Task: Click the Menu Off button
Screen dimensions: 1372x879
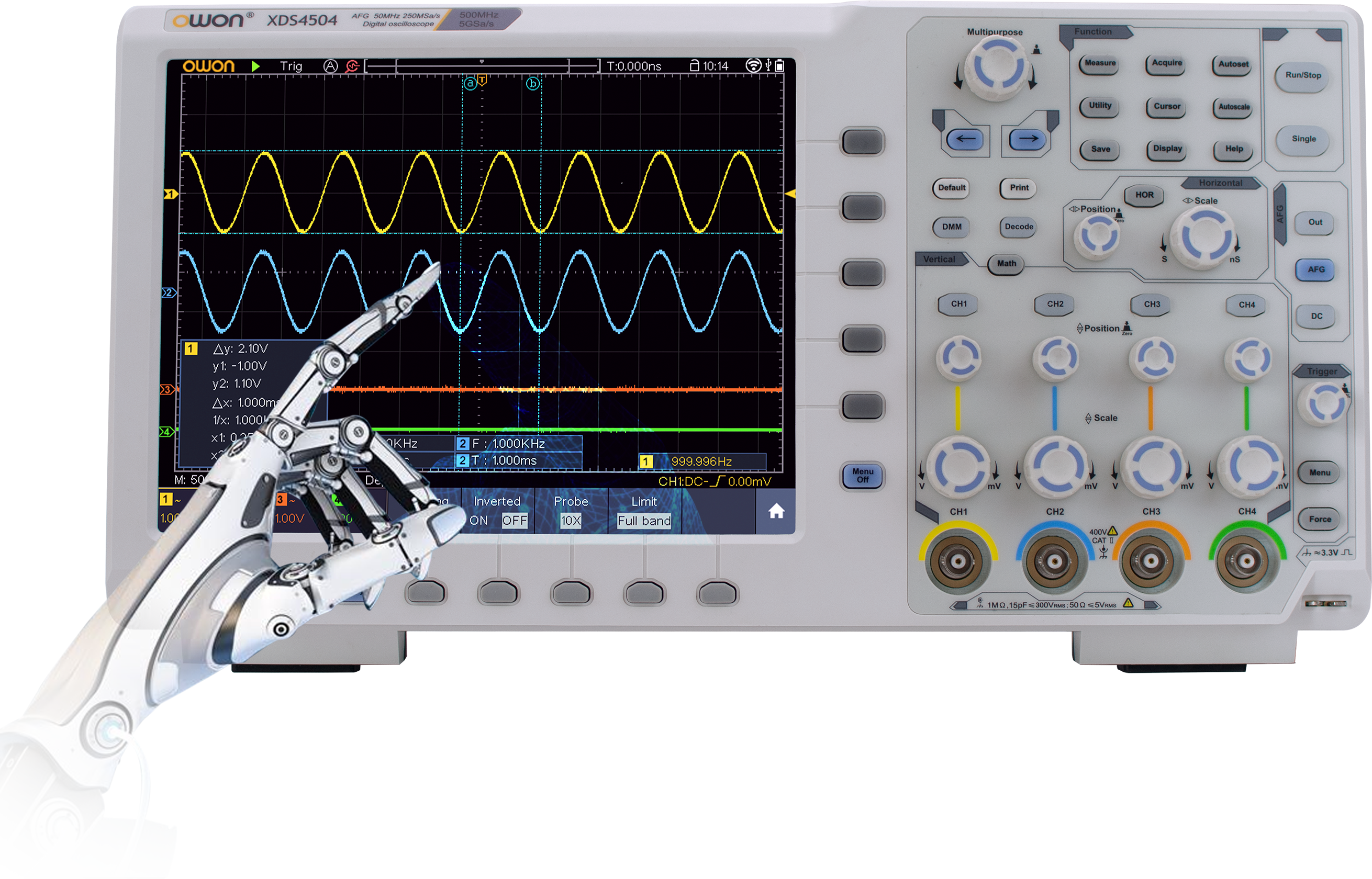Action: pyautogui.click(x=862, y=476)
